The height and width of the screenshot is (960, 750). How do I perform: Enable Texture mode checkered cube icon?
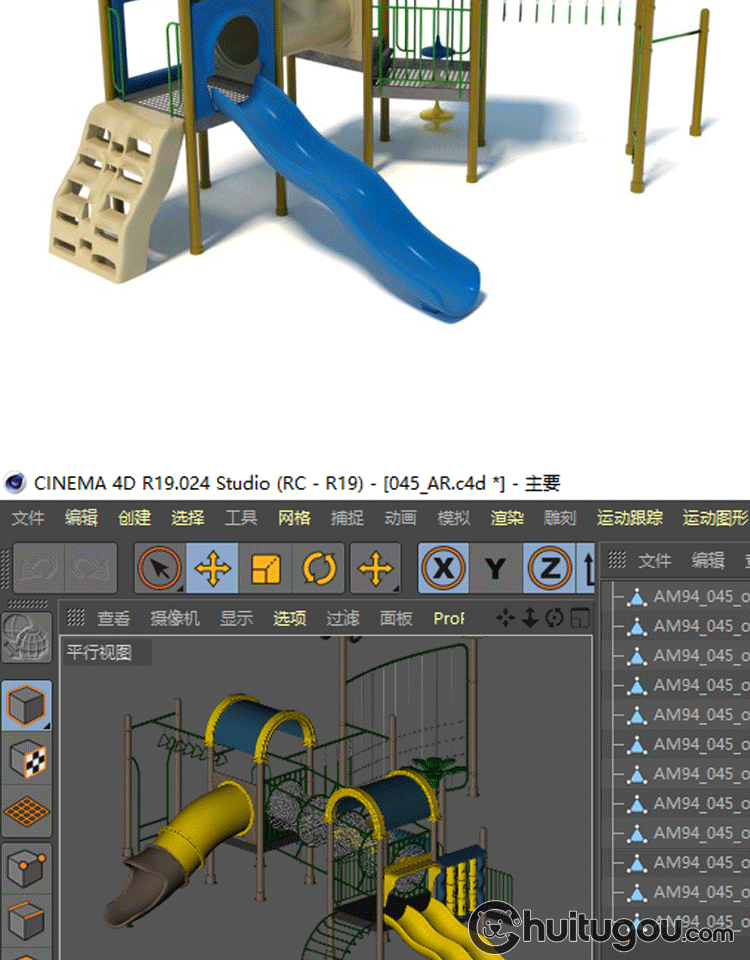click(26, 760)
